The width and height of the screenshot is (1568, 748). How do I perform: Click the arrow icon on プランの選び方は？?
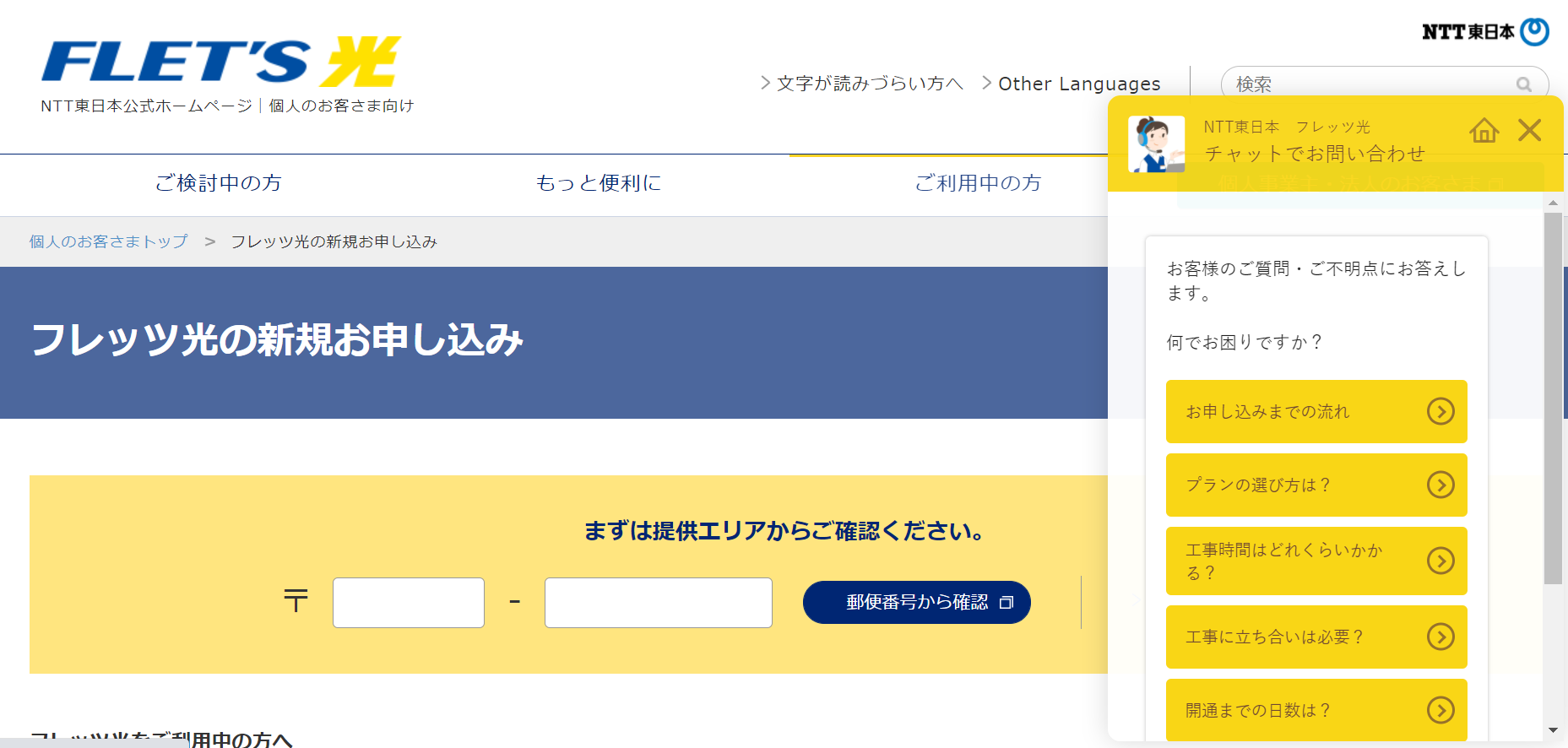point(1440,485)
